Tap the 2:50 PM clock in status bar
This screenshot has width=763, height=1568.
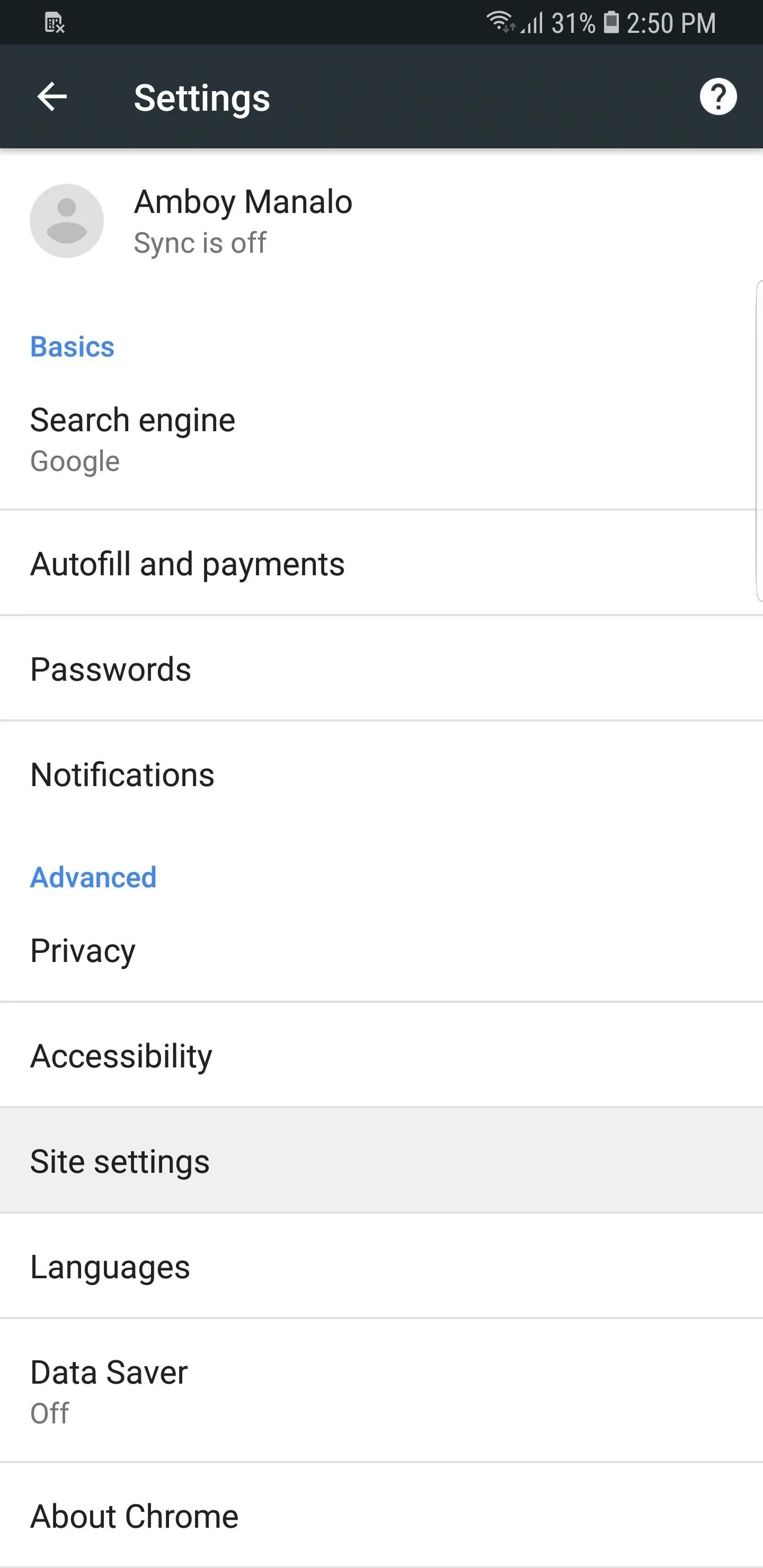[671, 23]
